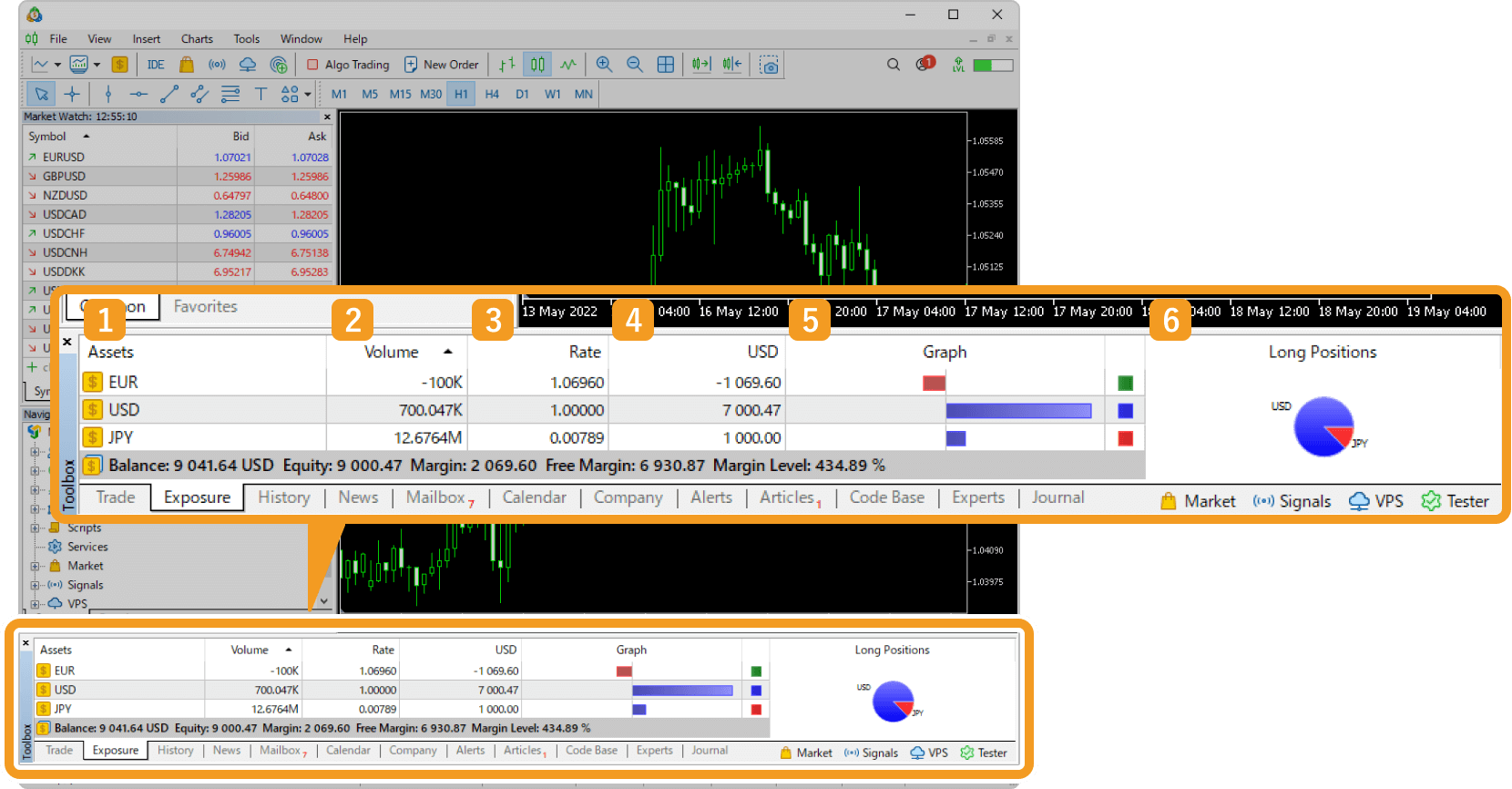The height and width of the screenshot is (789, 1512).
Task: Select the Fibonacci retracement lines tool
Action: 230,94
